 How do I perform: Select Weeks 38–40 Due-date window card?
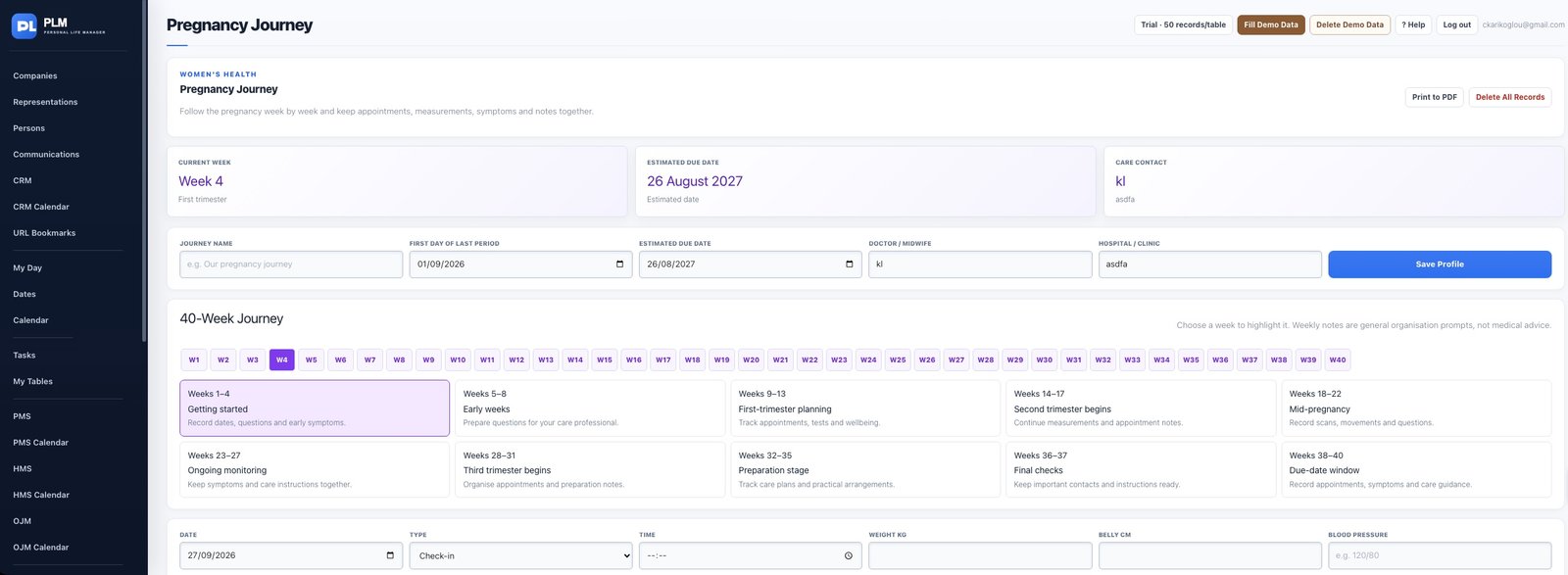click(1416, 469)
